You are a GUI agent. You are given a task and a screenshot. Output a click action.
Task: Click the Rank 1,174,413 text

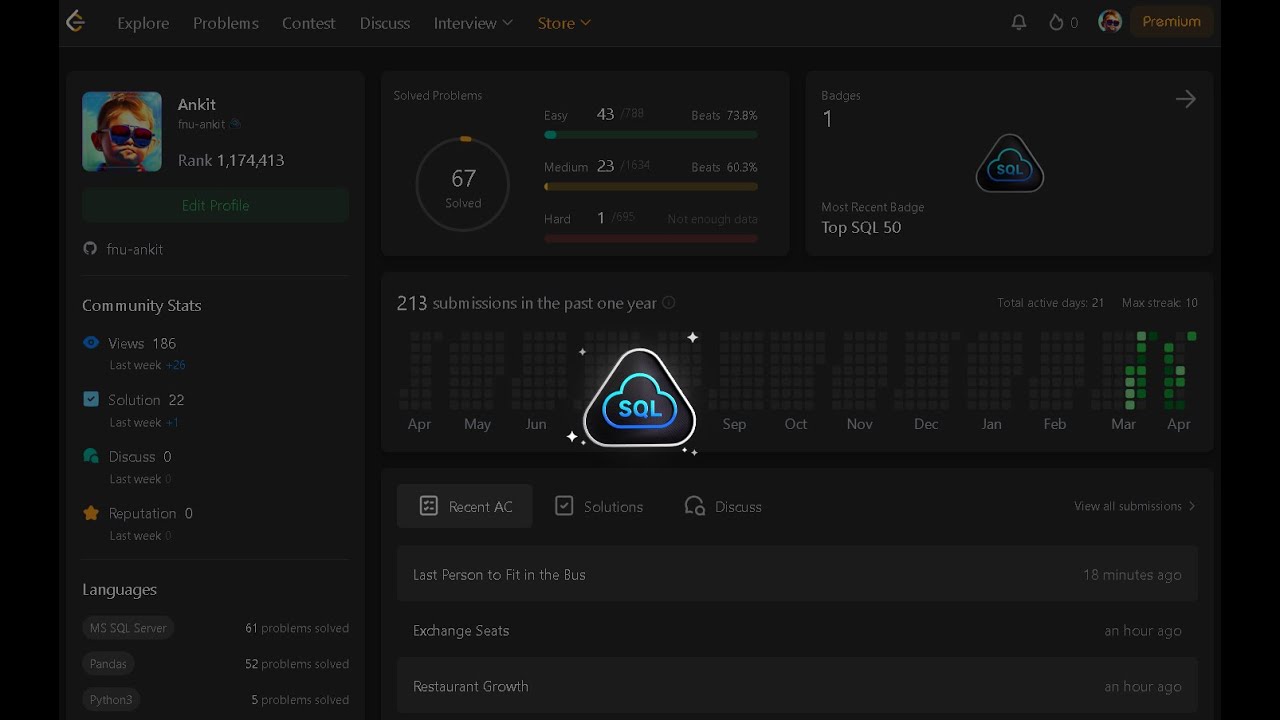(231, 160)
